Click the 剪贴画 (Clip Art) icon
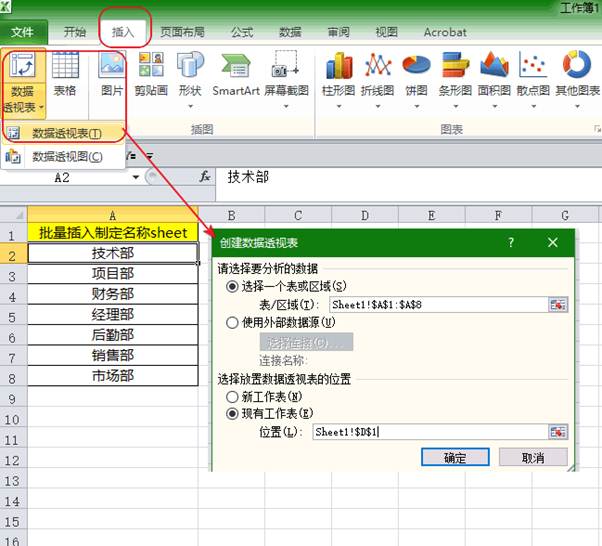The image size is (602, 546). pos(151,75)
